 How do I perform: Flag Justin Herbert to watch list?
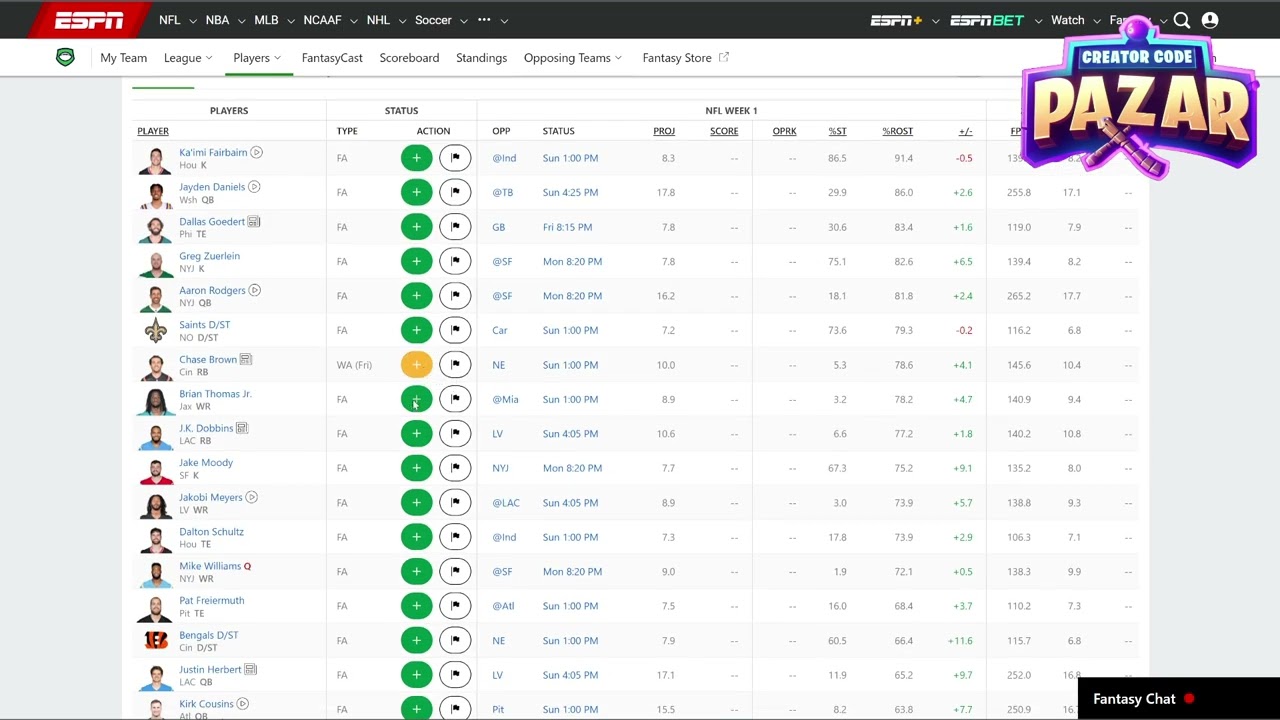coord(455,675)
